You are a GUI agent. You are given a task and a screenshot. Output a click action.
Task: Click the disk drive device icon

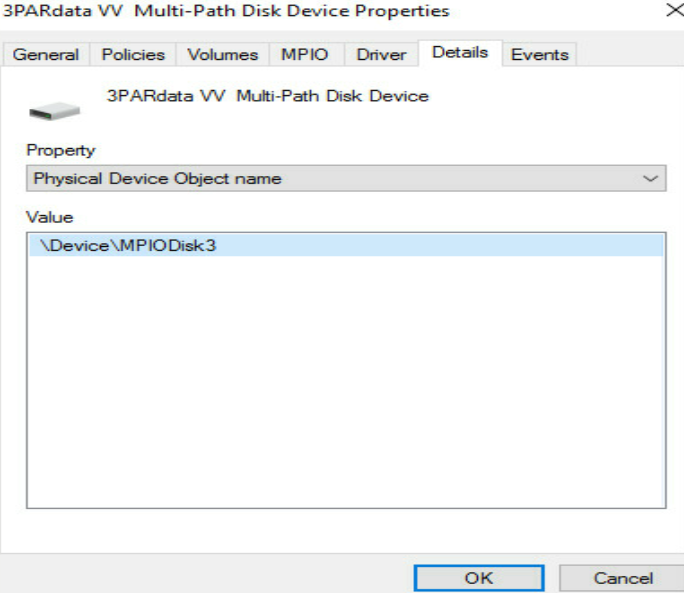pyautogui.click(x=55, y=111)
